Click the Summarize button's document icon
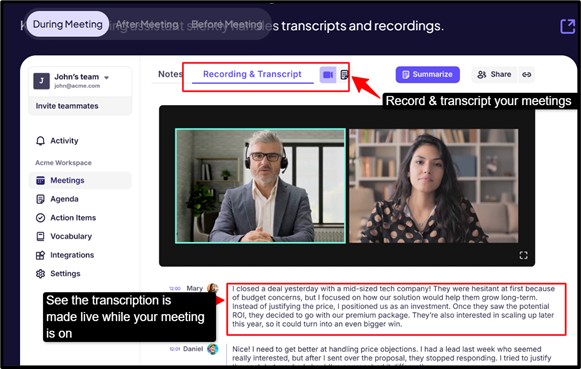This screenshot has height=369, width=581. pyautogui.click(x=406, y=74)
